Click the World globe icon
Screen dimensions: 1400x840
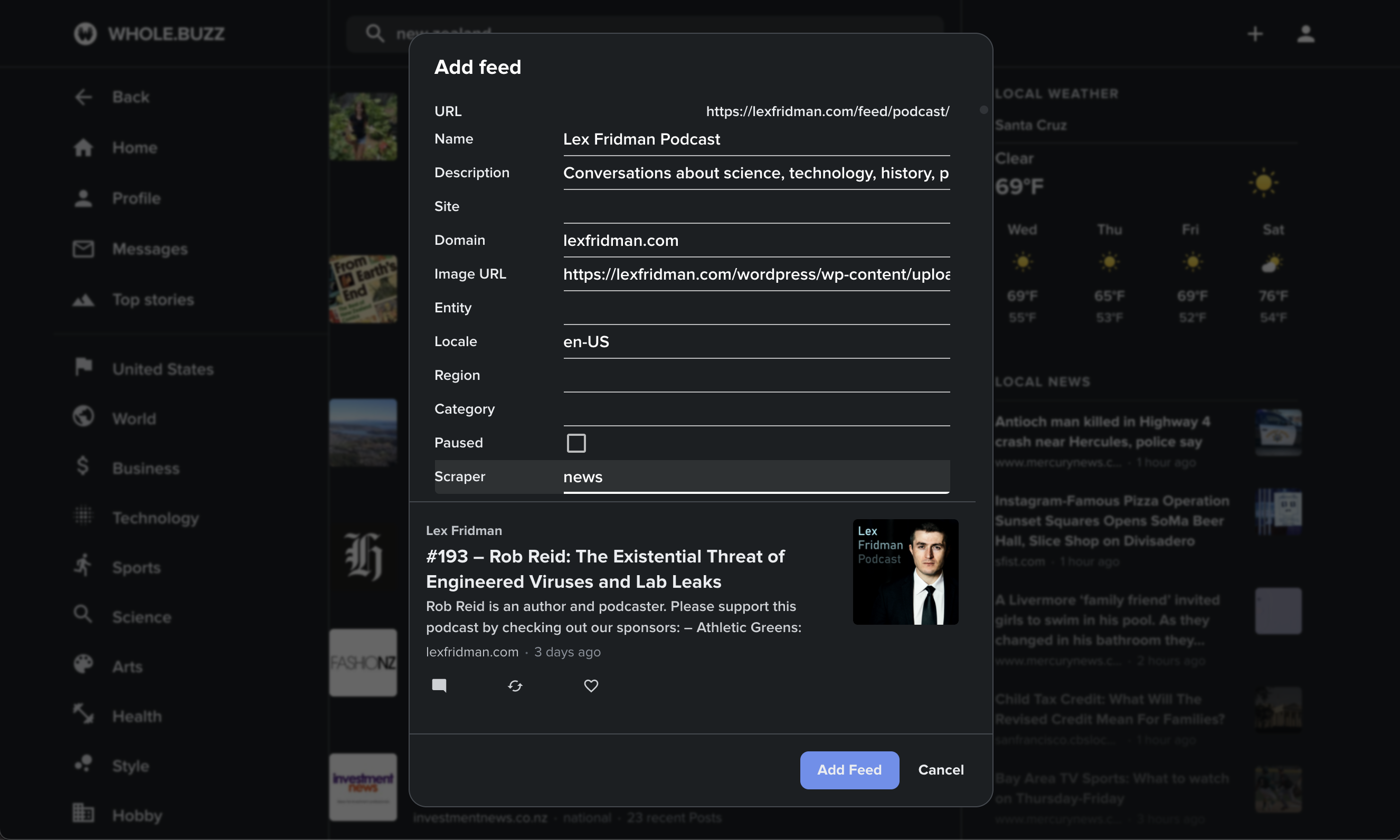click(83, 416)
